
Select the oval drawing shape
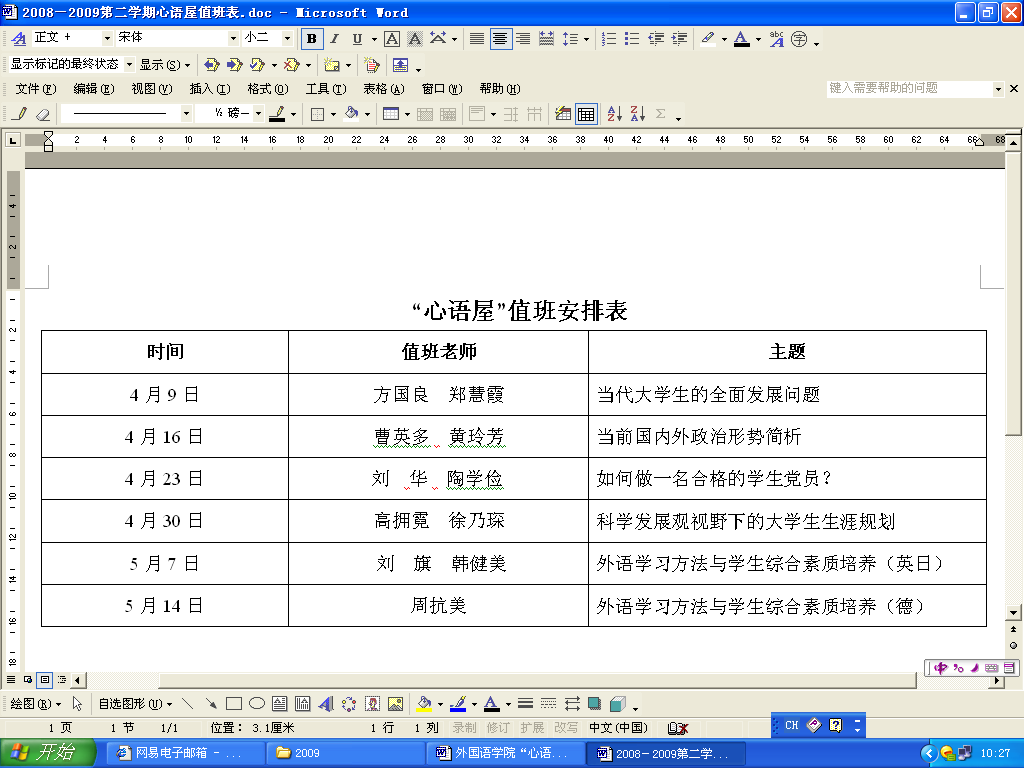coord(256,703)
